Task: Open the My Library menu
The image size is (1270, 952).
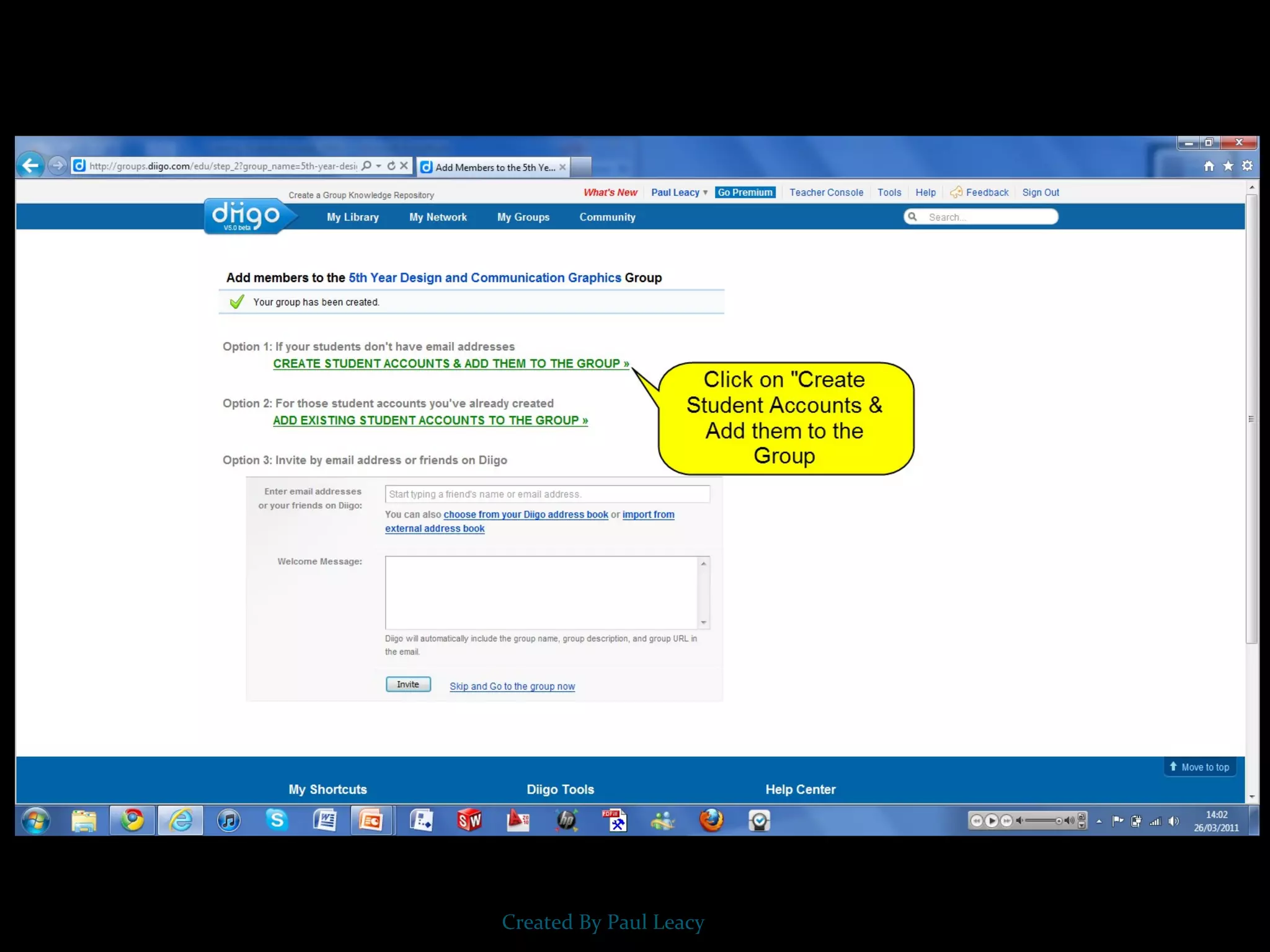Action: [353, 217]
